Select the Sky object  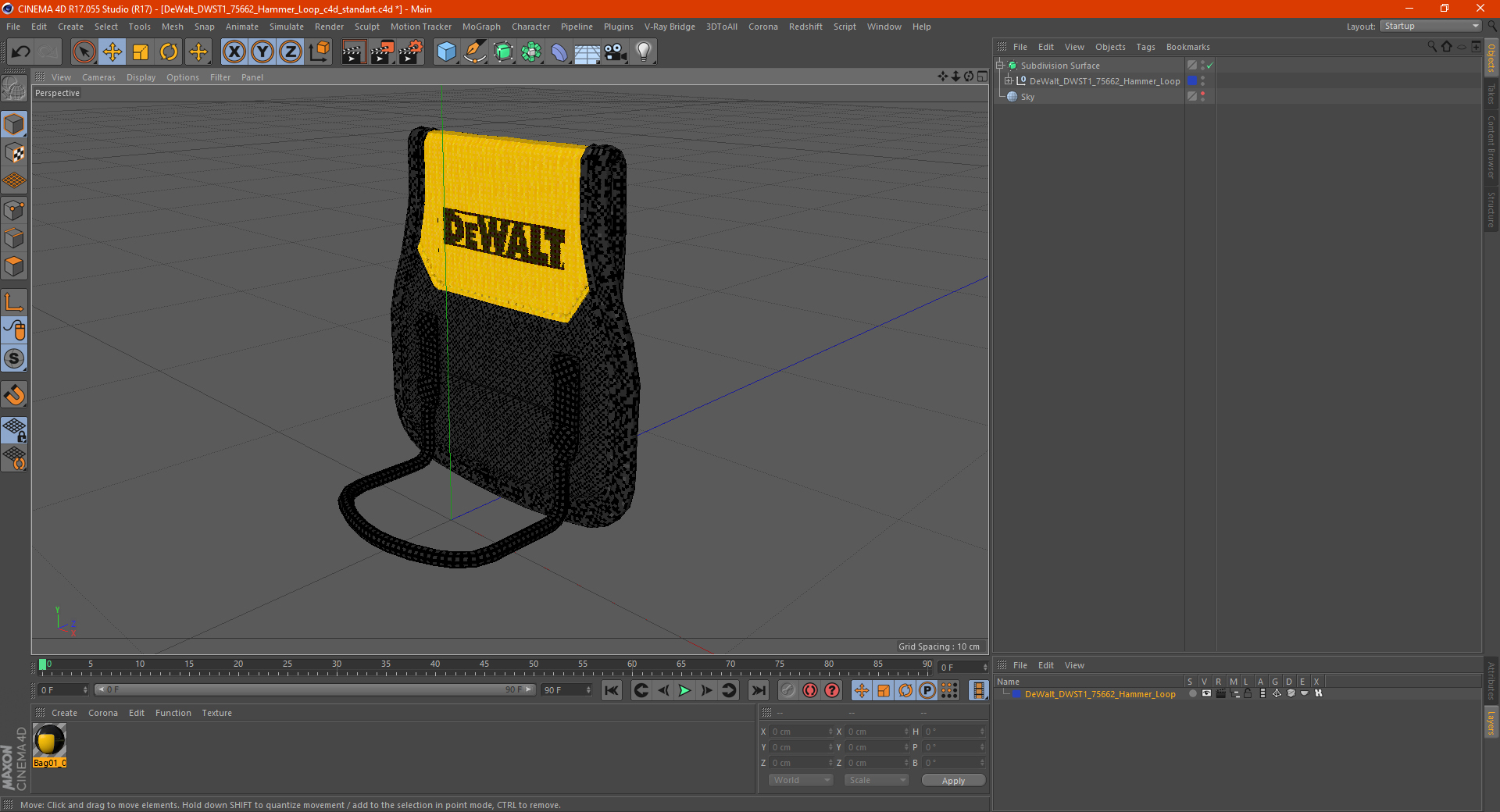(1027, 97)
